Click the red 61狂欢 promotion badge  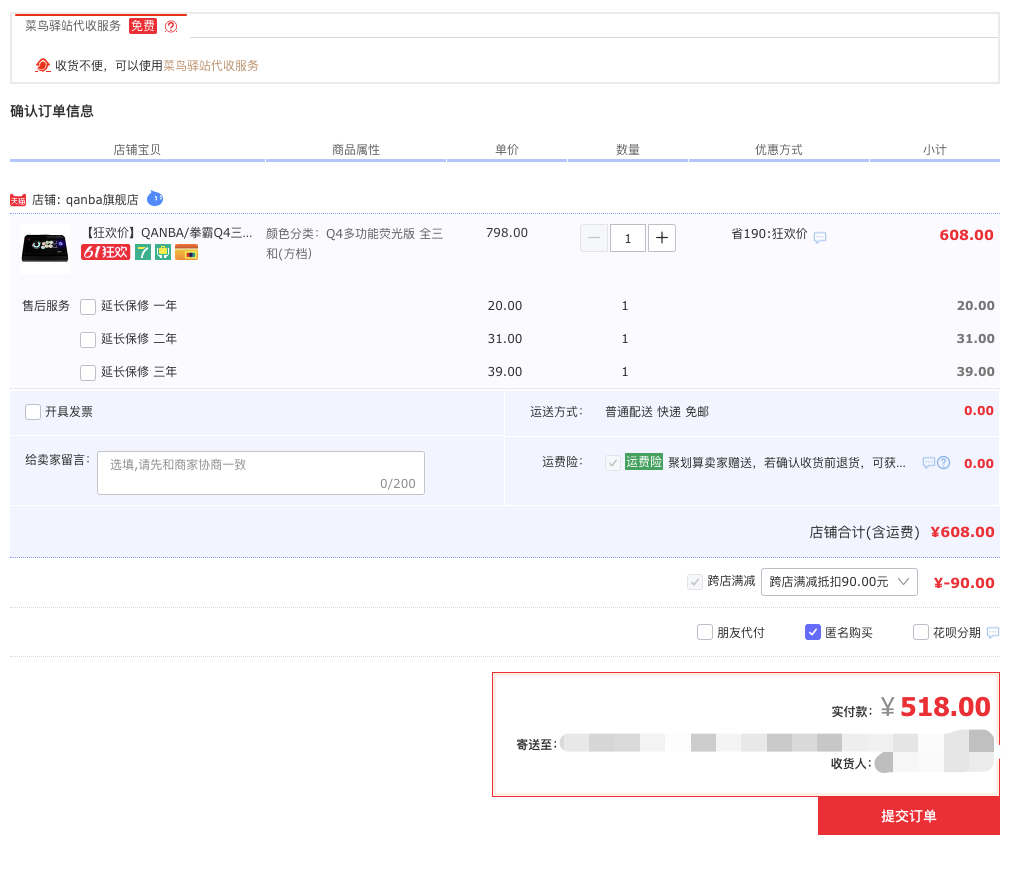(106, 252)
